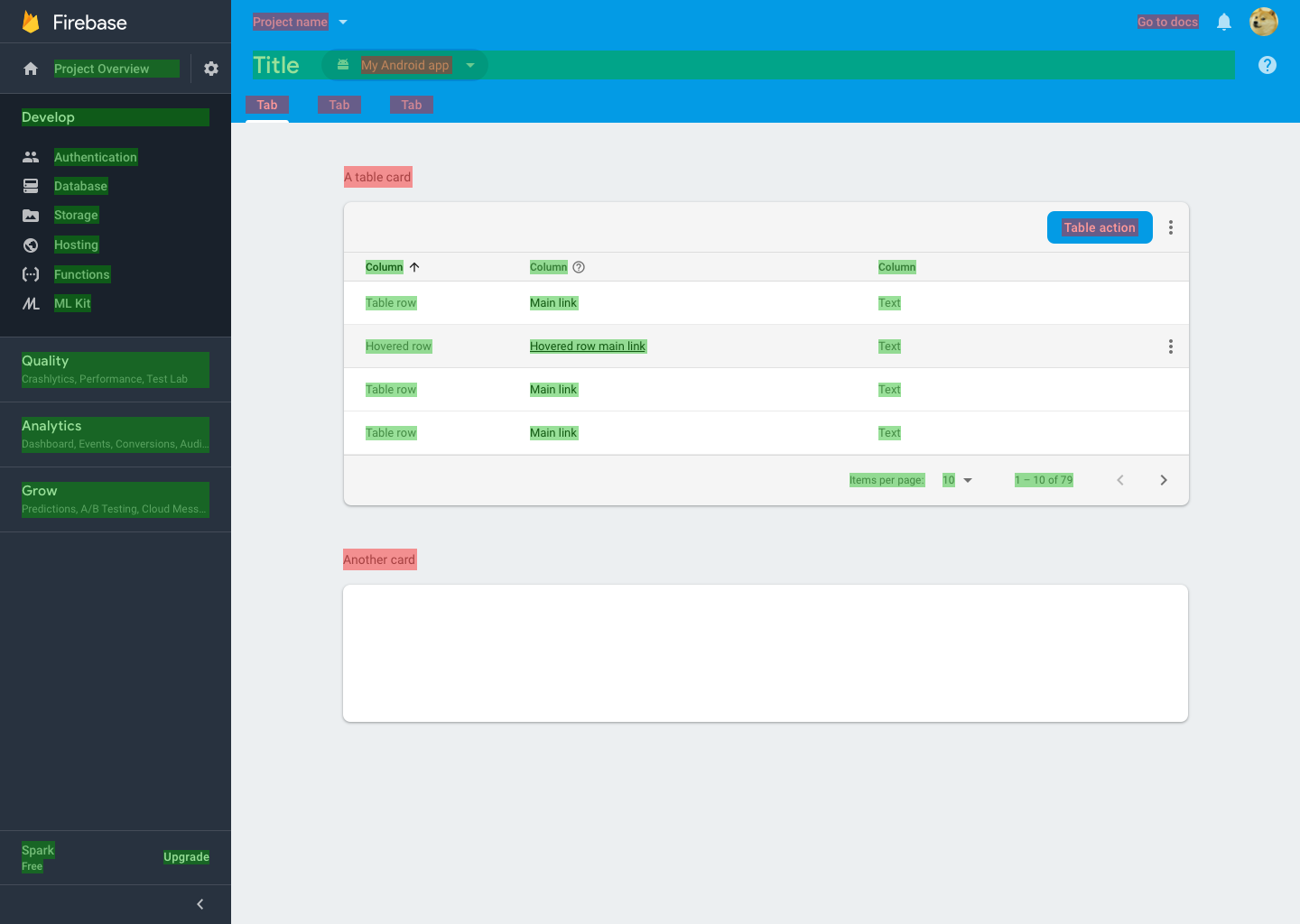Switch to the second Tab
This screenshot has width=1300, height=924.
[x=339, y=105]
